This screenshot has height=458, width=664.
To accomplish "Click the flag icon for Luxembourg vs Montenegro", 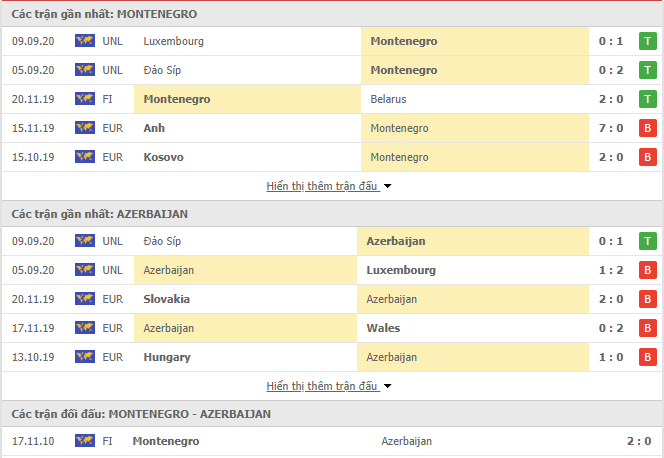I will pyautogui.click(x=85, y=41).
